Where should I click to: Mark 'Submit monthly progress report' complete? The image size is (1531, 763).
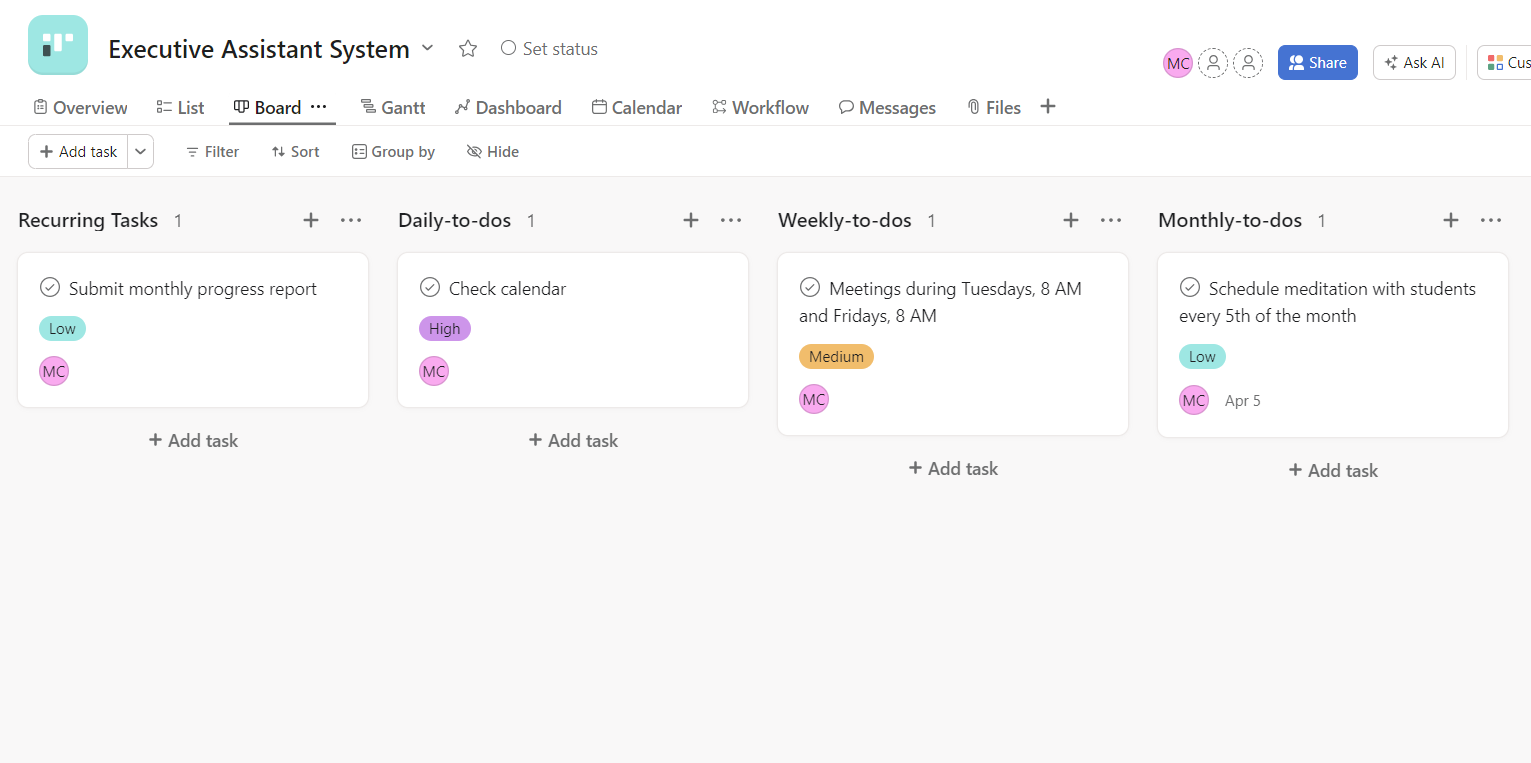(50, 288)
